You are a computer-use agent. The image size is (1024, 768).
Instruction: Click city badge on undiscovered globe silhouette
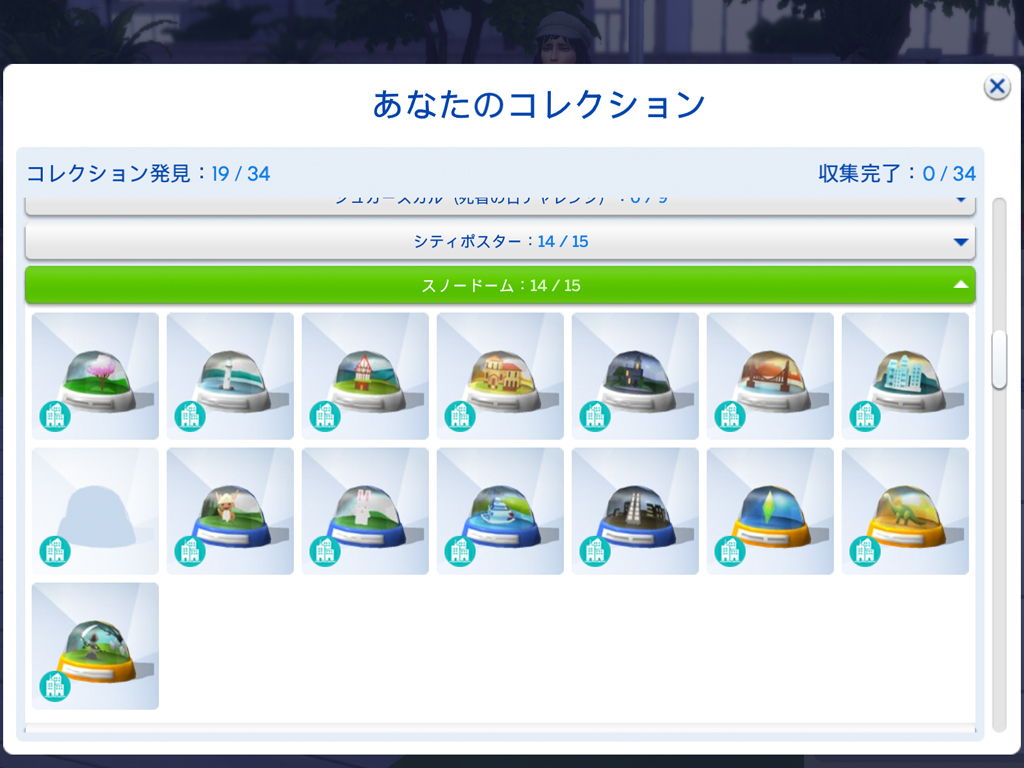pyautogui.click(x=55, y=551)
